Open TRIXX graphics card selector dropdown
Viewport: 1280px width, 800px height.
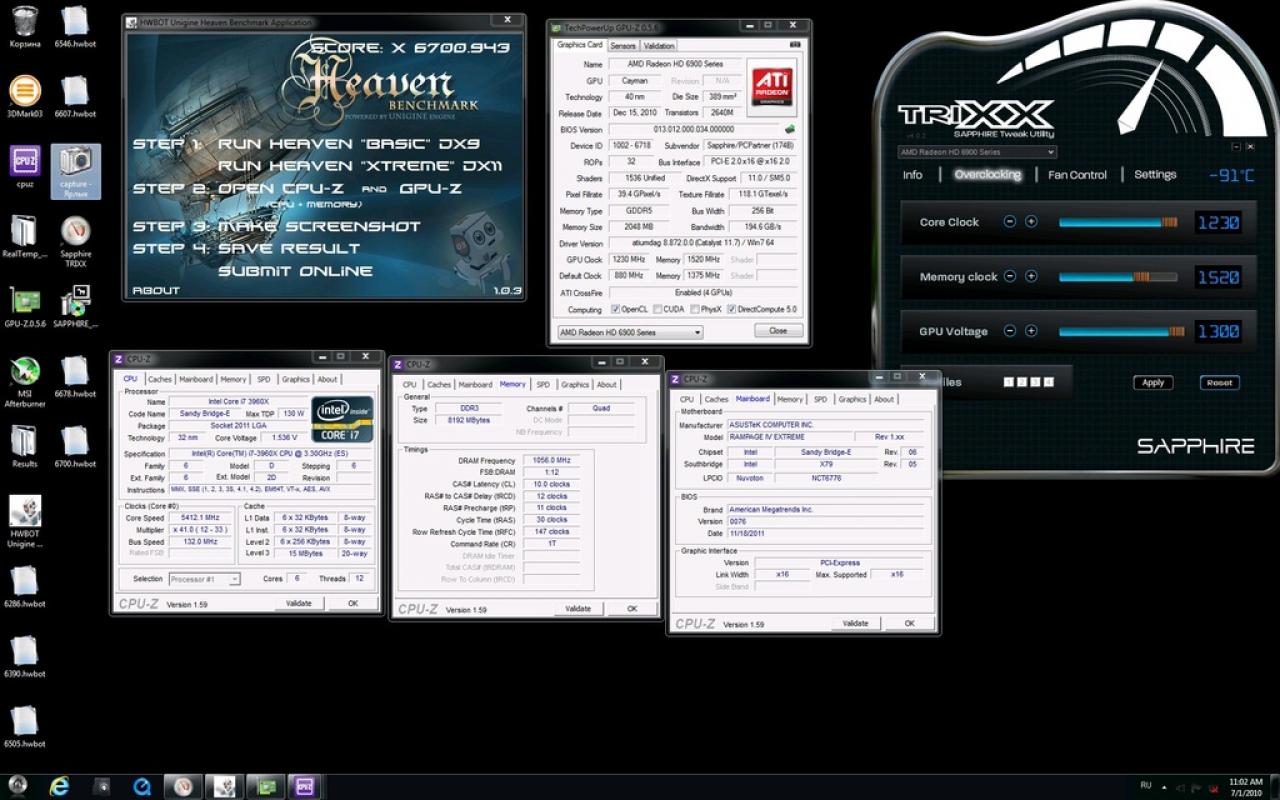(x=977, y=152)
